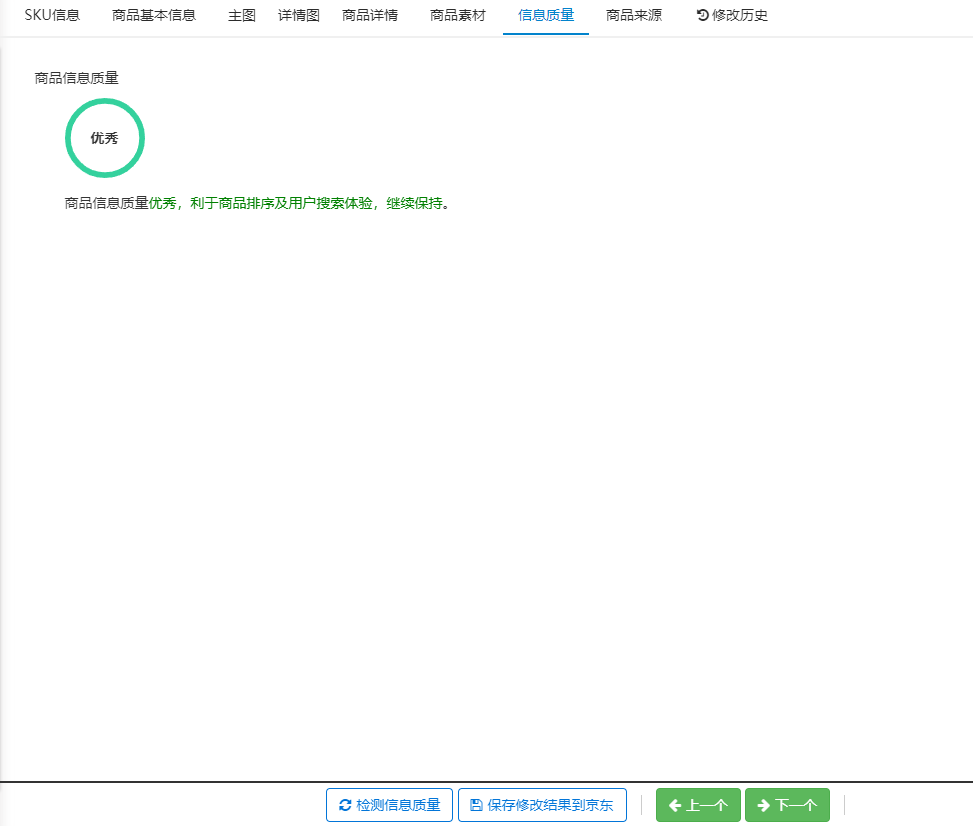
Task: Click the left arrow icon on 上一个
Action: click(x=675, y=805)
